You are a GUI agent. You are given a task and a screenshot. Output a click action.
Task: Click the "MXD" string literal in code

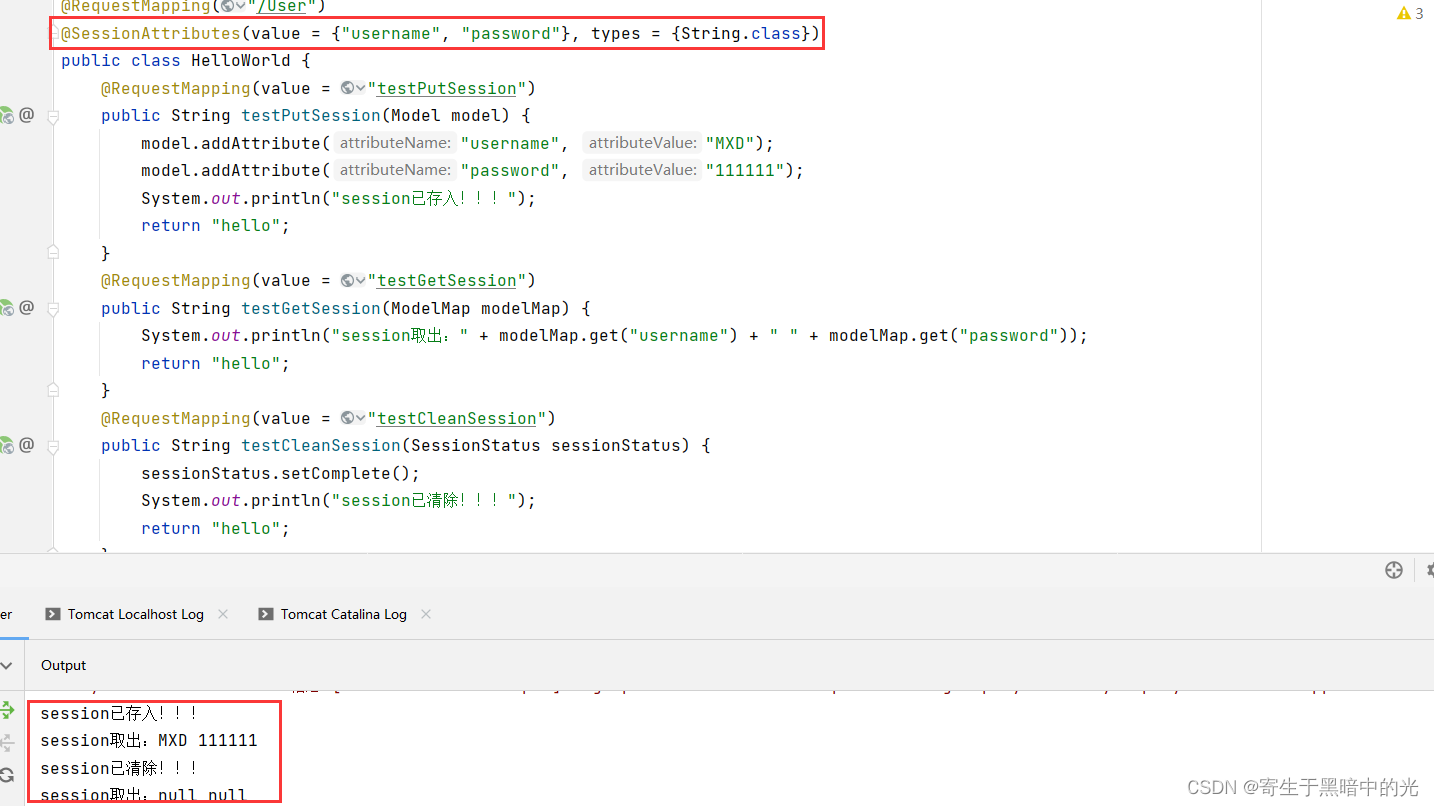730,143
